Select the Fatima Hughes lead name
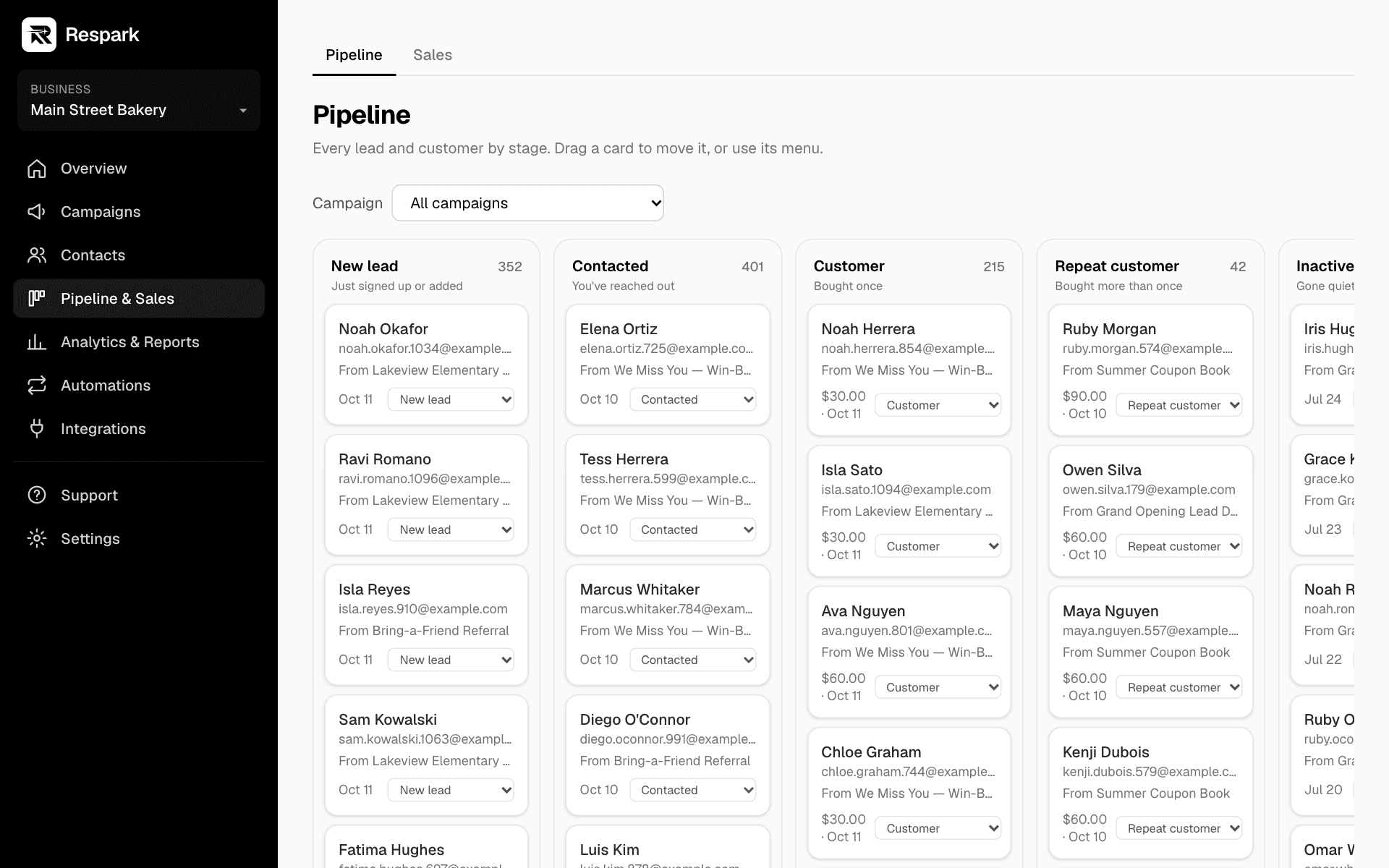 click(391, 850)
